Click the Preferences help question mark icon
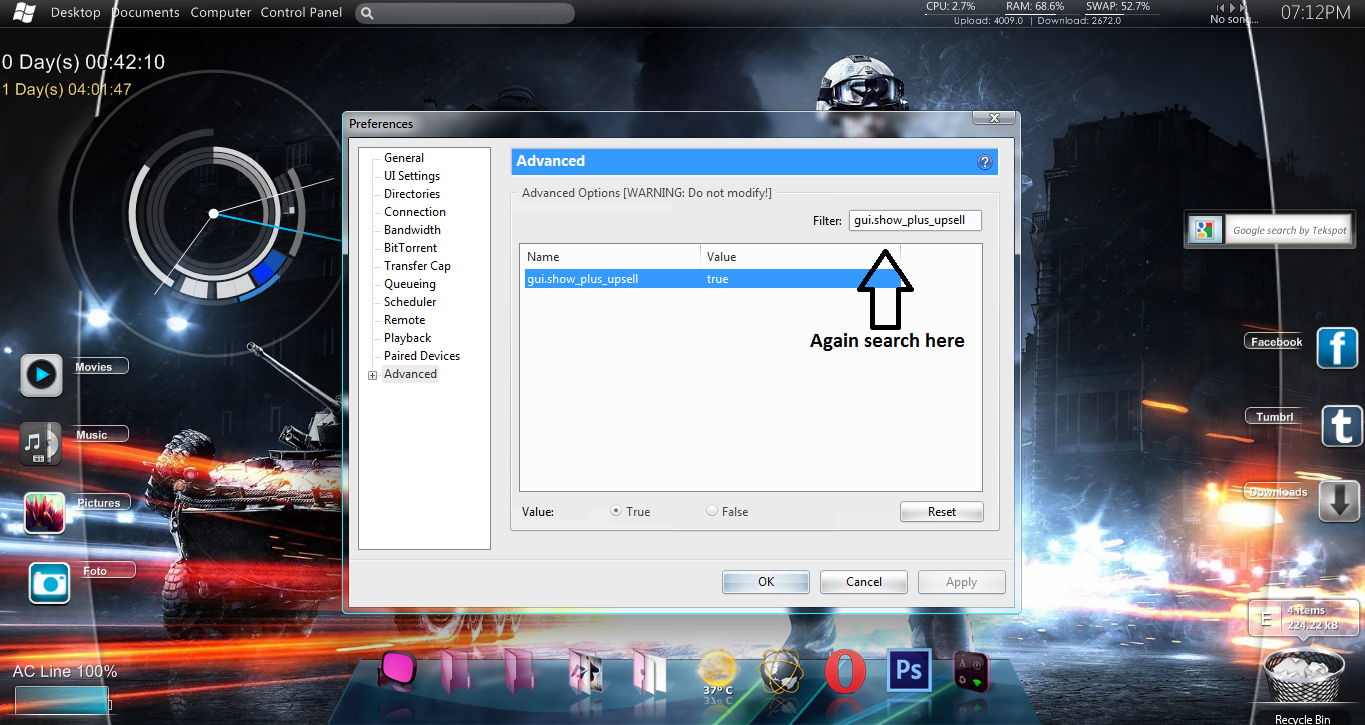The height and width of the screenshot is (725, 1365). (984, 162)
